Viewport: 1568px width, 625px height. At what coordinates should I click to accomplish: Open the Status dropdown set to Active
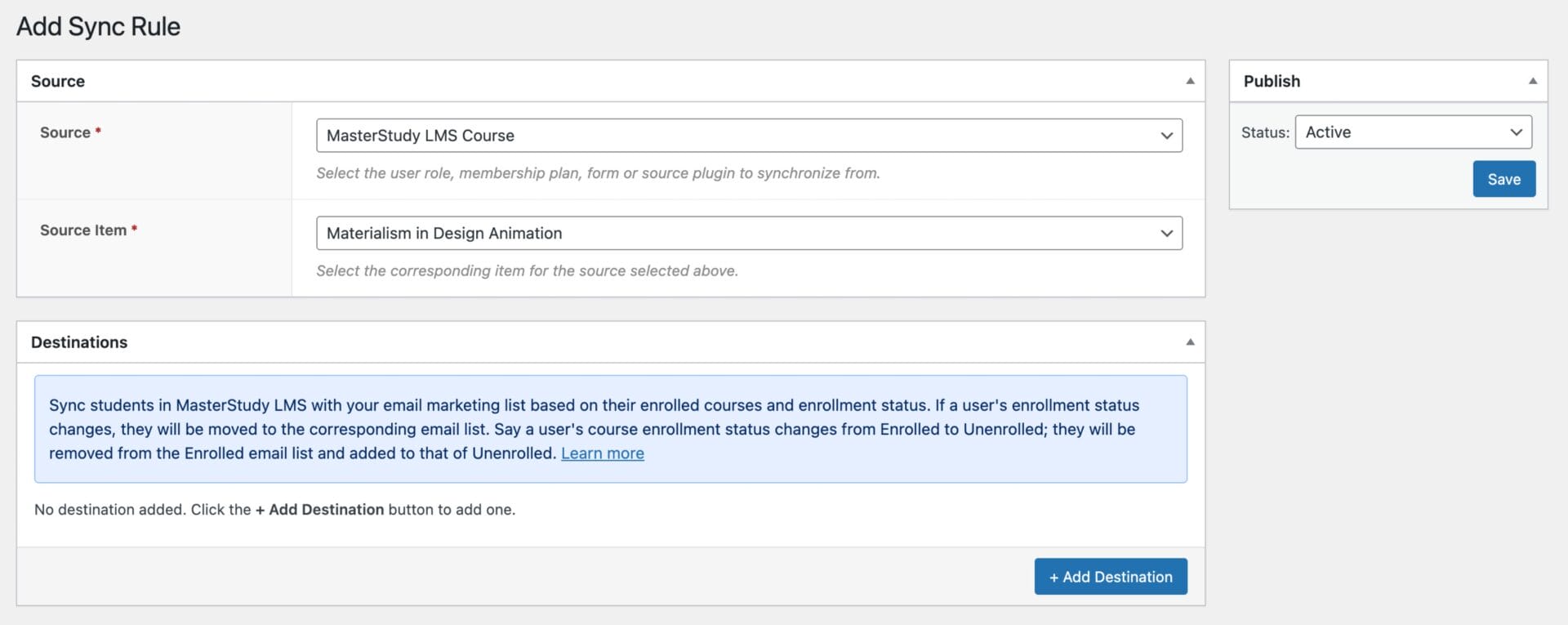pos(1413,132)
